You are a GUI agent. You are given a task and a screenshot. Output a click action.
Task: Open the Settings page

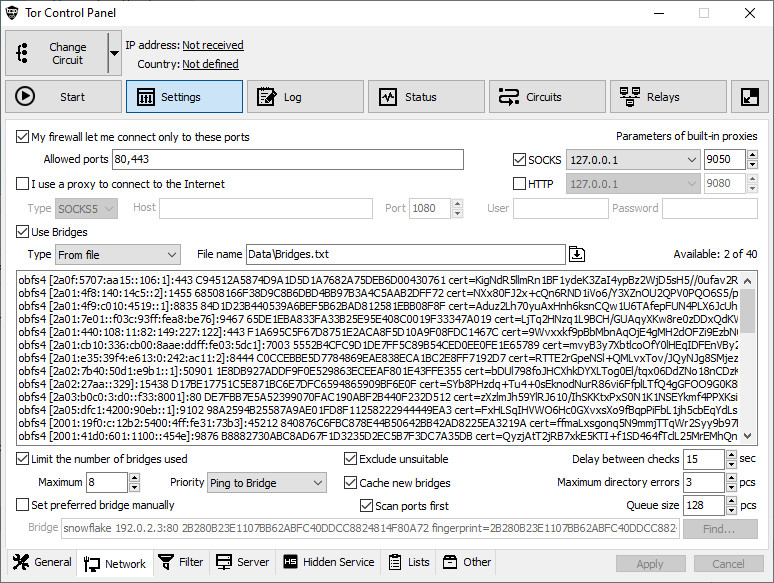pos(184,97)
